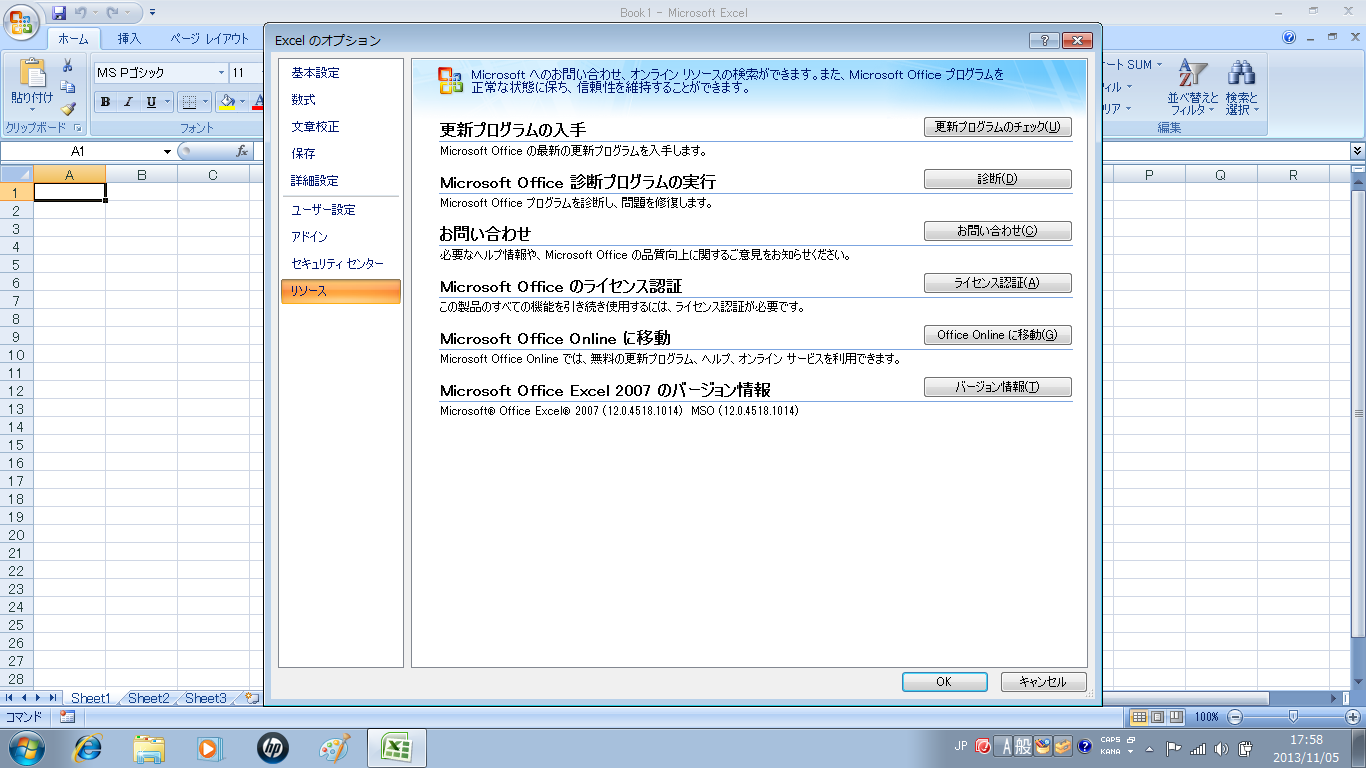This screenshot has height=768, width=1366.
Task: Click the Cut scissors icon
Action: pos(68,66)
